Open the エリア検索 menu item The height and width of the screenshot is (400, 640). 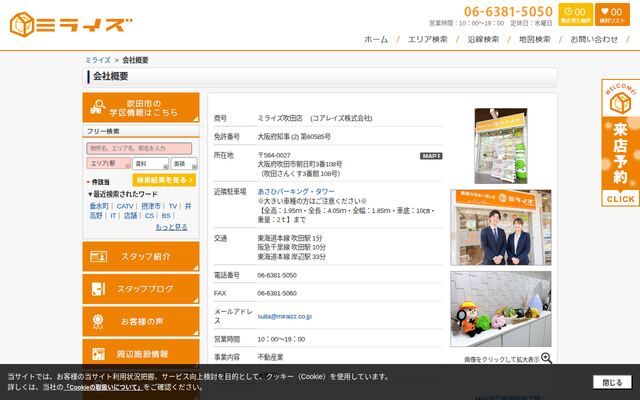[427, 39]
